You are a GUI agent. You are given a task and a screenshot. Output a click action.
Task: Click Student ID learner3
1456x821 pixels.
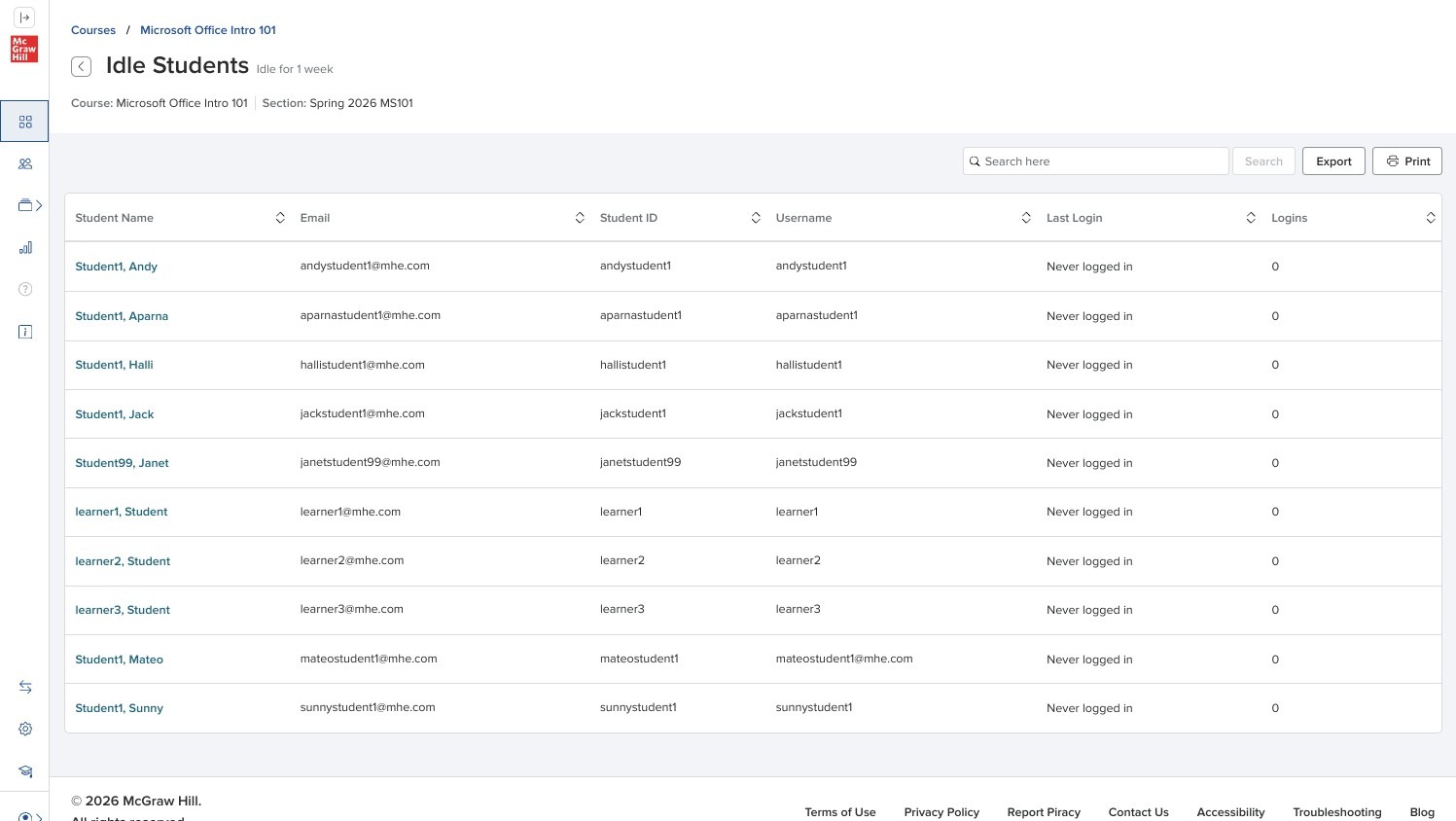pyautogui.click(x=622, y=609)
